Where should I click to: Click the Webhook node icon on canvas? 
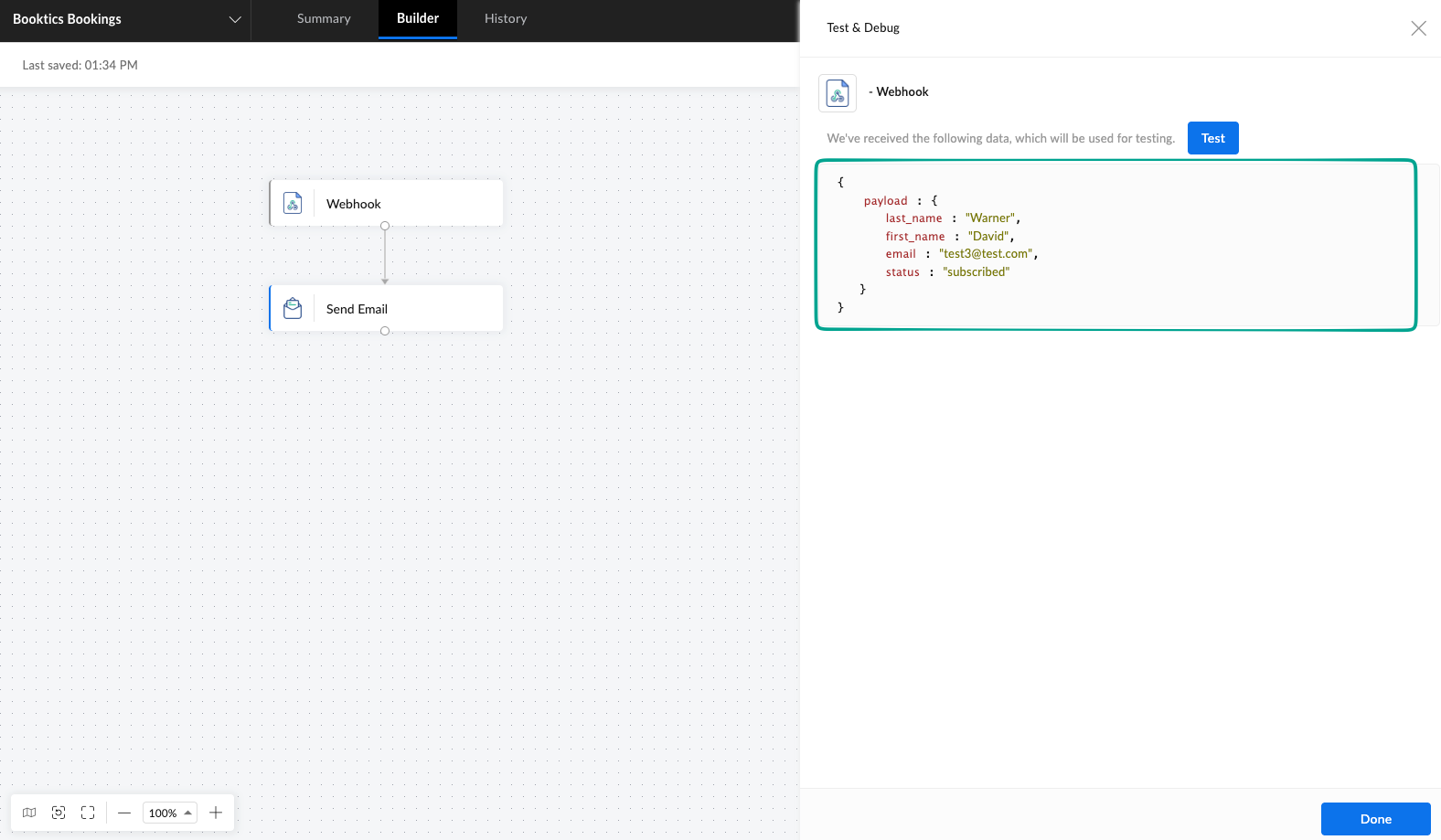[293, 203]
